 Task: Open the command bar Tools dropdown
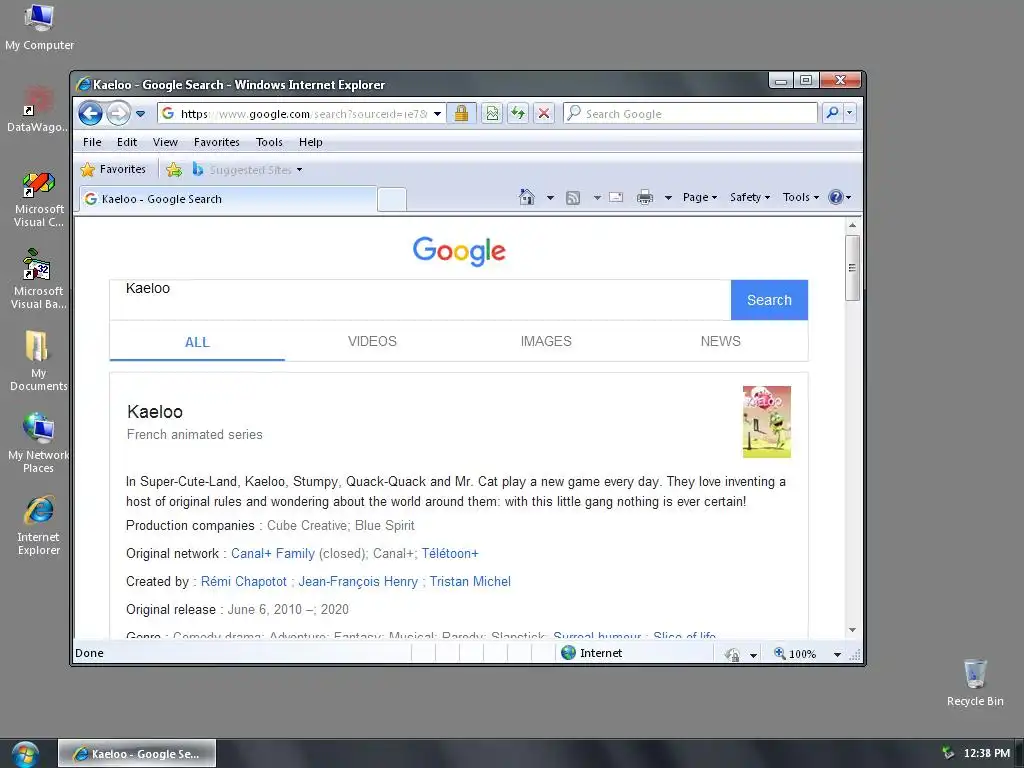(x=800, y=197)
